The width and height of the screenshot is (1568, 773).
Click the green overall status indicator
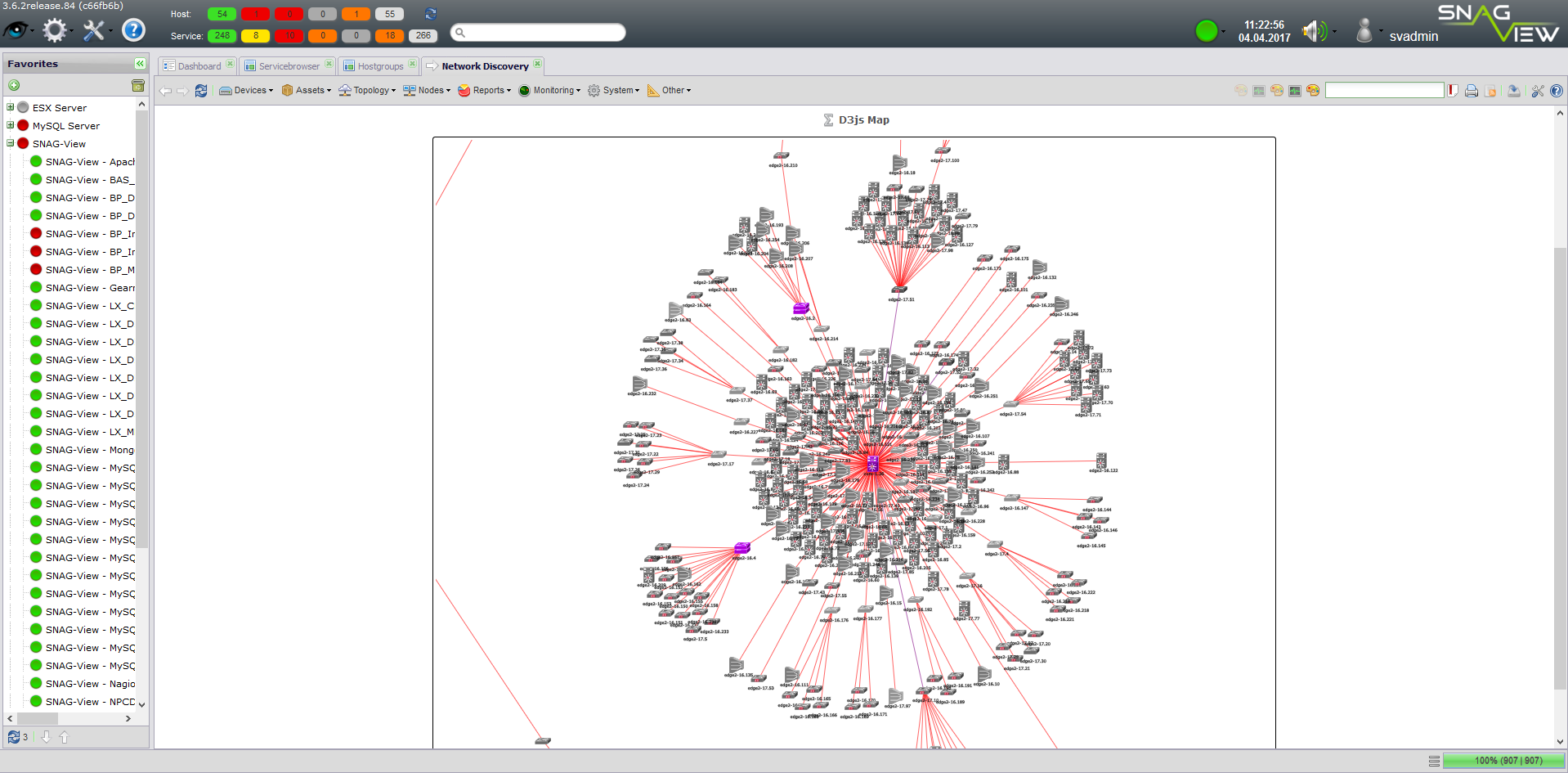point(1206,31)
